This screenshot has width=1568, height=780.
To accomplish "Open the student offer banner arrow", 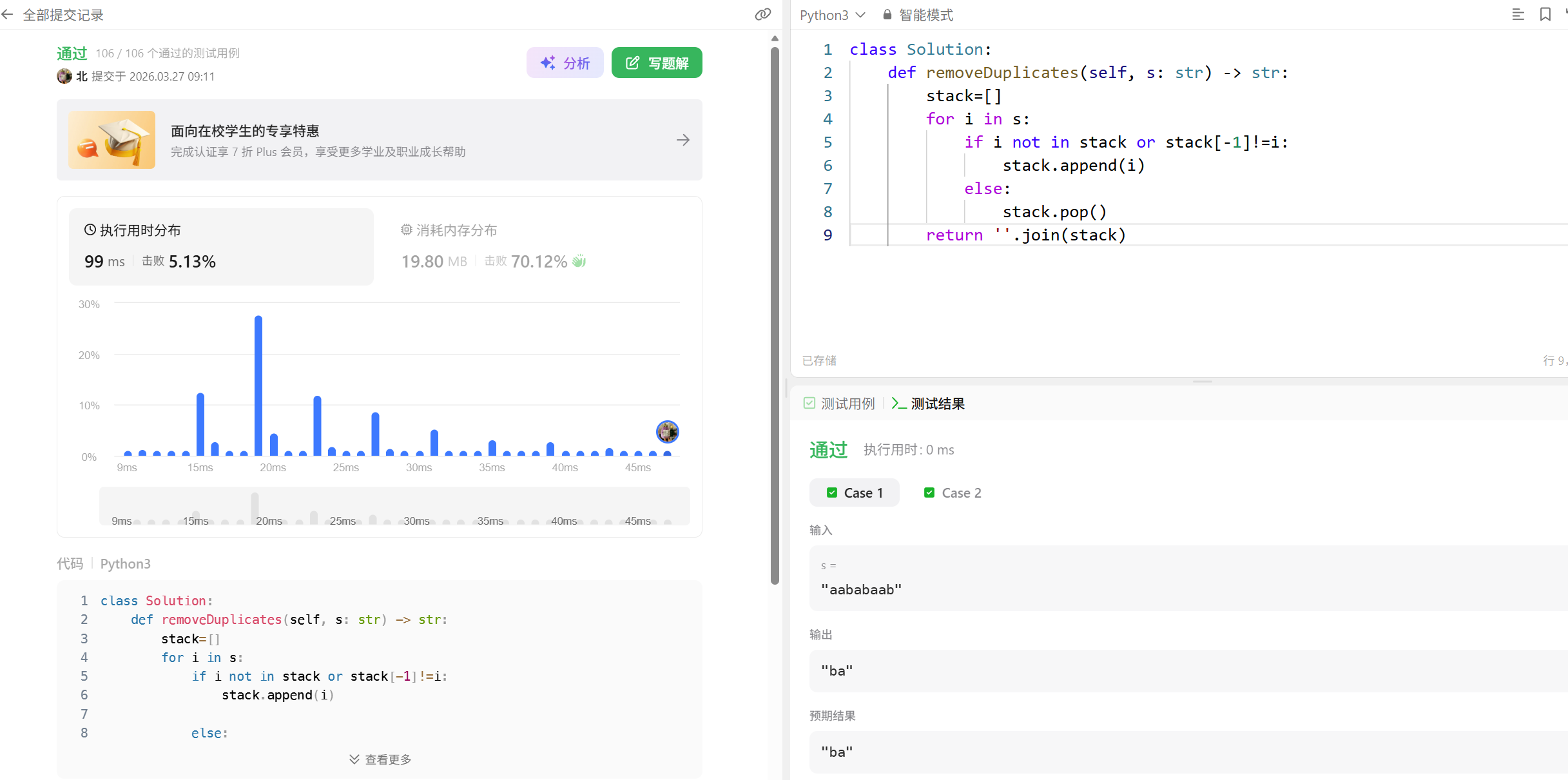I will 682,140.
